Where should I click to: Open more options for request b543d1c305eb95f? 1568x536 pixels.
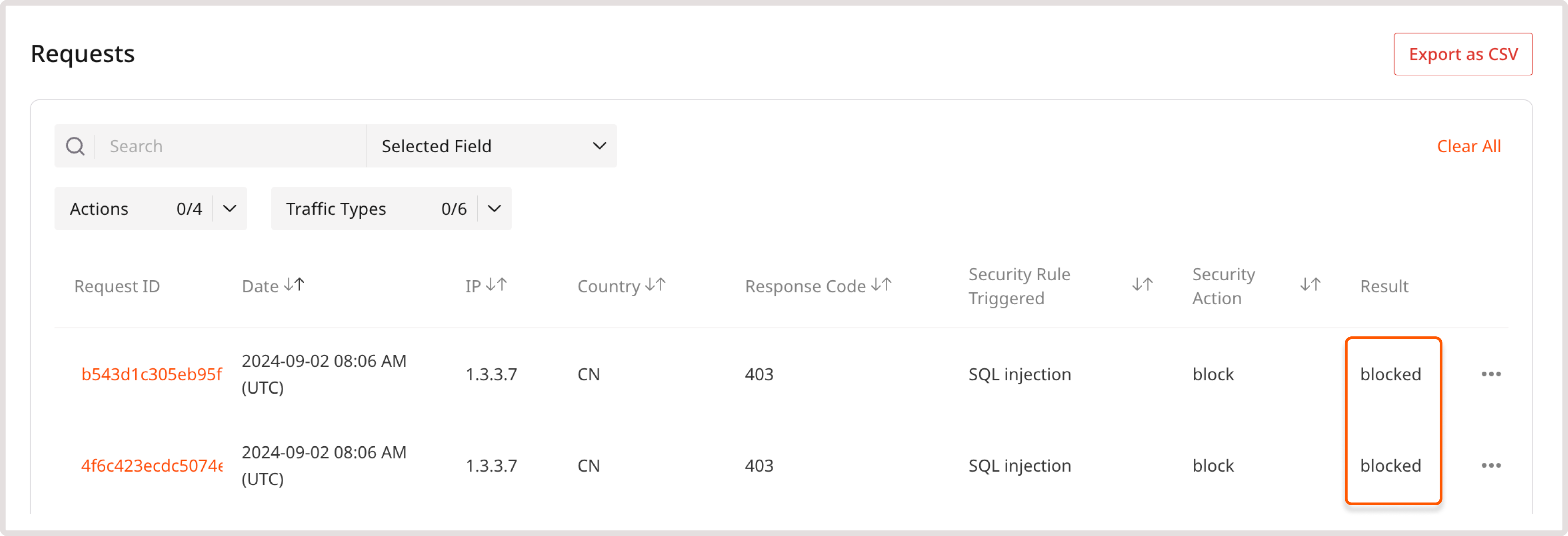pos(1491,374)
